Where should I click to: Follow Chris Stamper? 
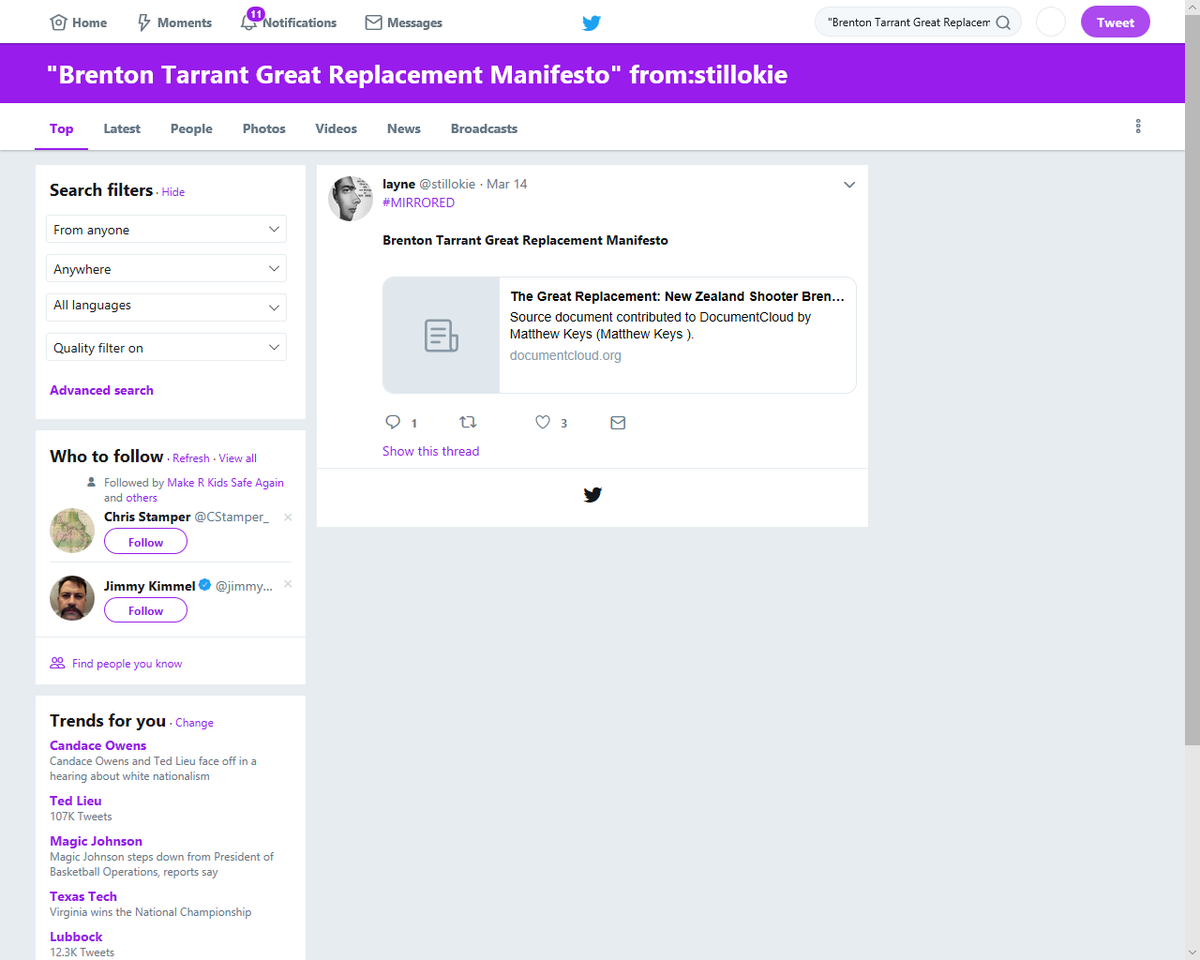(x=145, y=542)
